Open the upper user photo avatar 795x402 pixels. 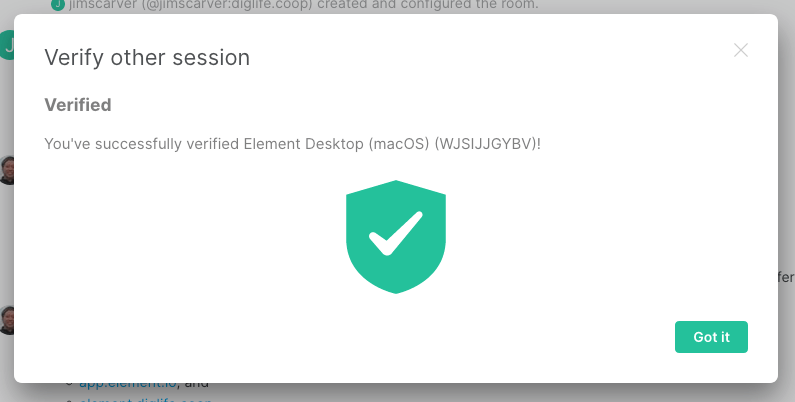[x=6, y=170]
